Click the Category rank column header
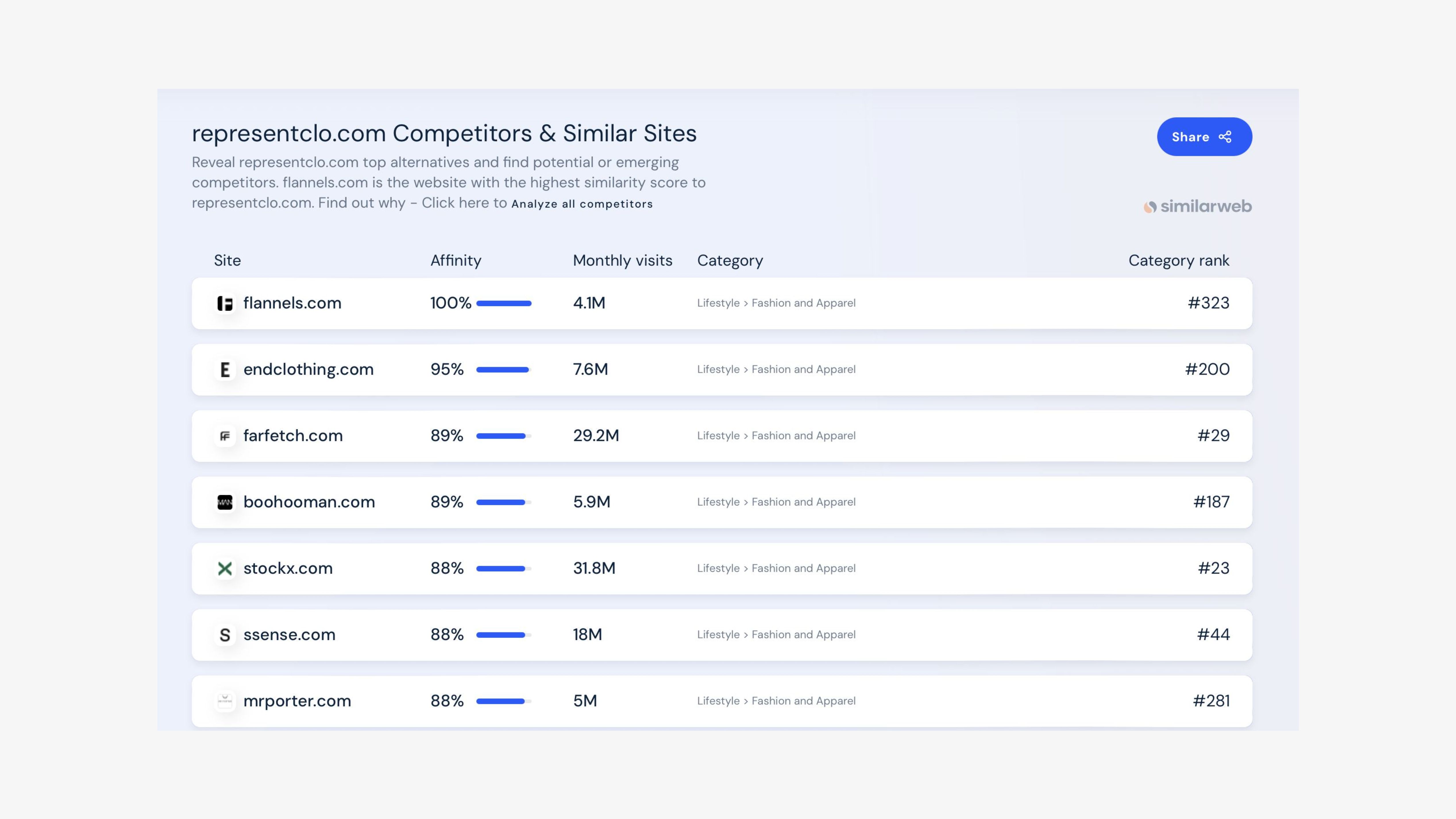 [1179, 261]
